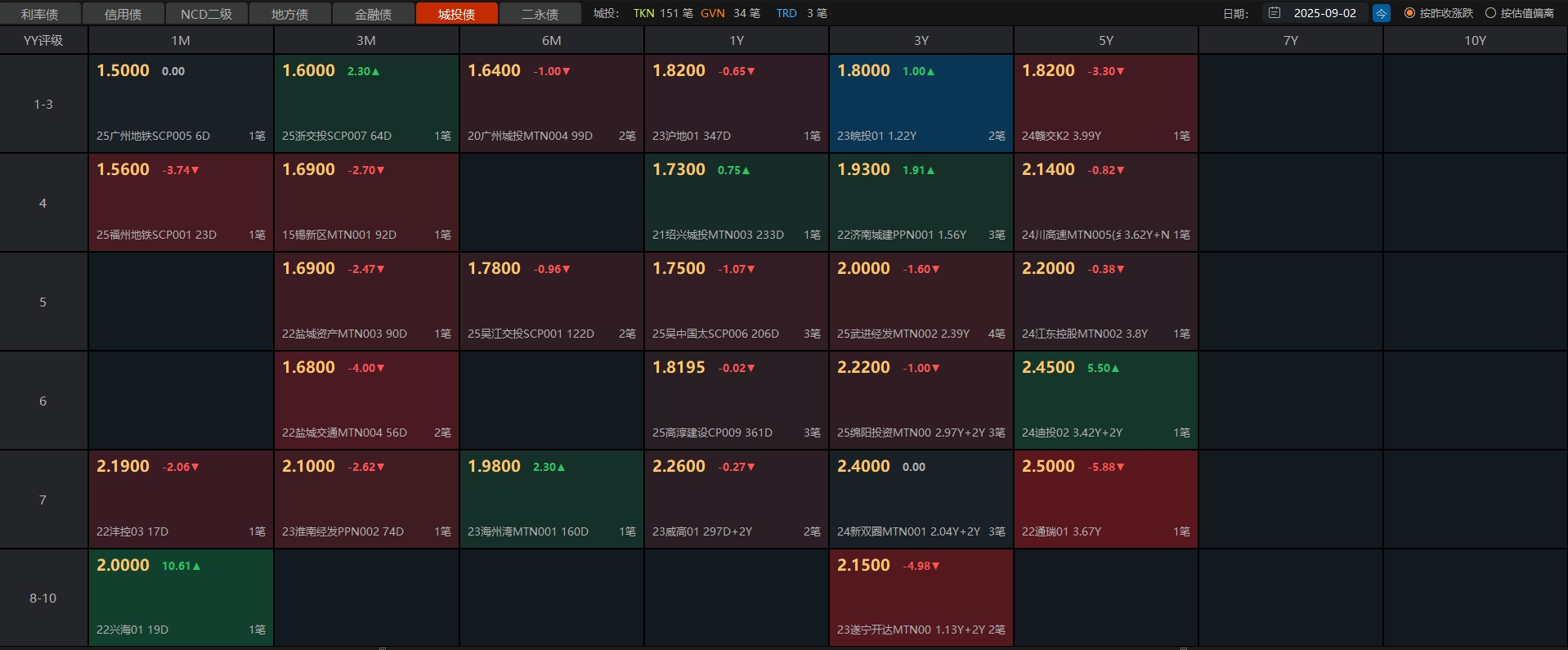Image resolution: width=1568 pixels, height=650 pixels.
Task: Click the 8-10 rating row label
Action: pyautogui.click(x=43, y=598)
